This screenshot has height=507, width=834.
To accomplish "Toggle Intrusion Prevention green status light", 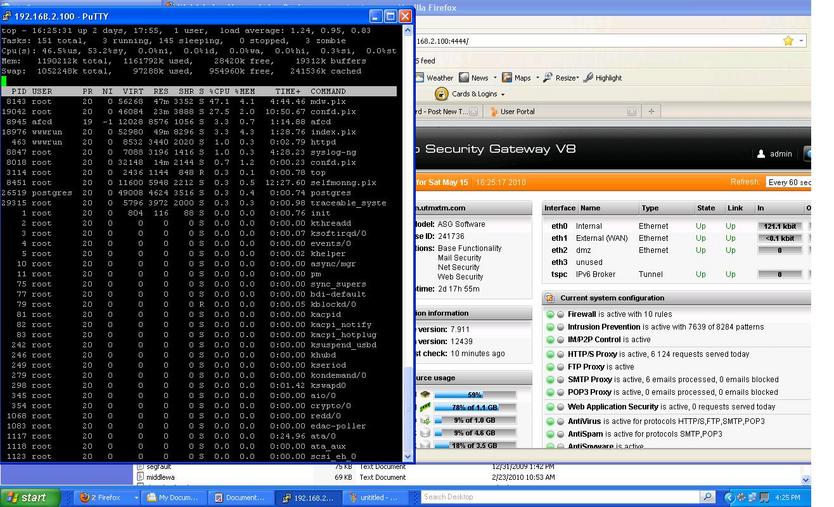I will tap(551, 327).
